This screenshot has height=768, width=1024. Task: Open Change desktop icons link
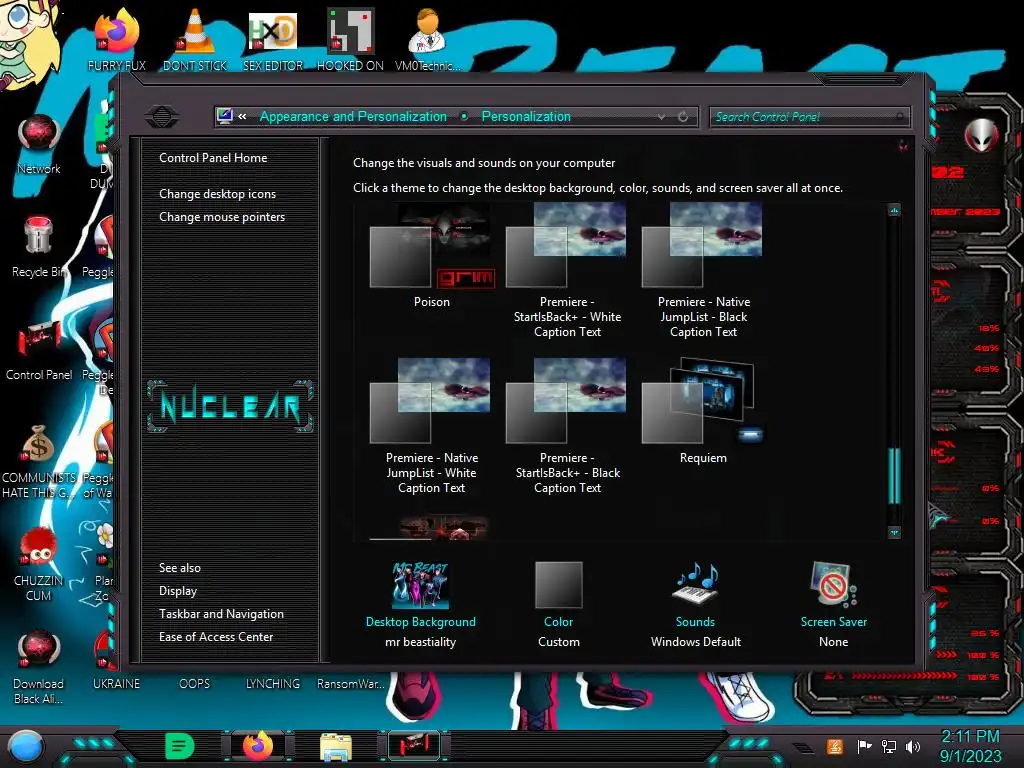217,194
